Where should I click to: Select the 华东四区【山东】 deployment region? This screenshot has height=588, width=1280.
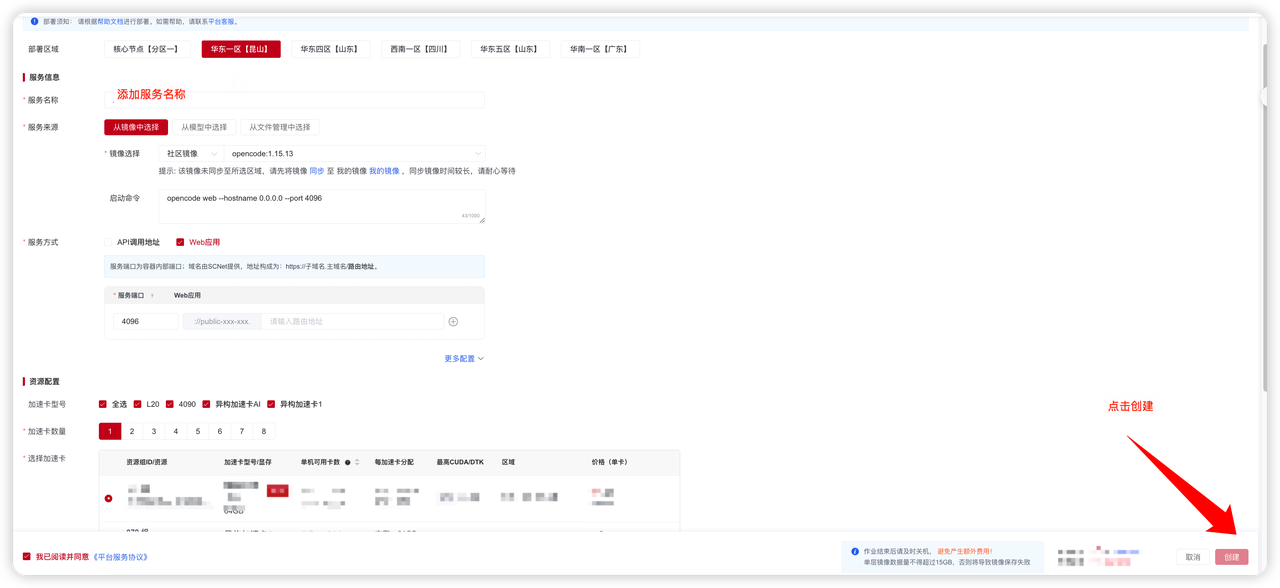(330, 49)
